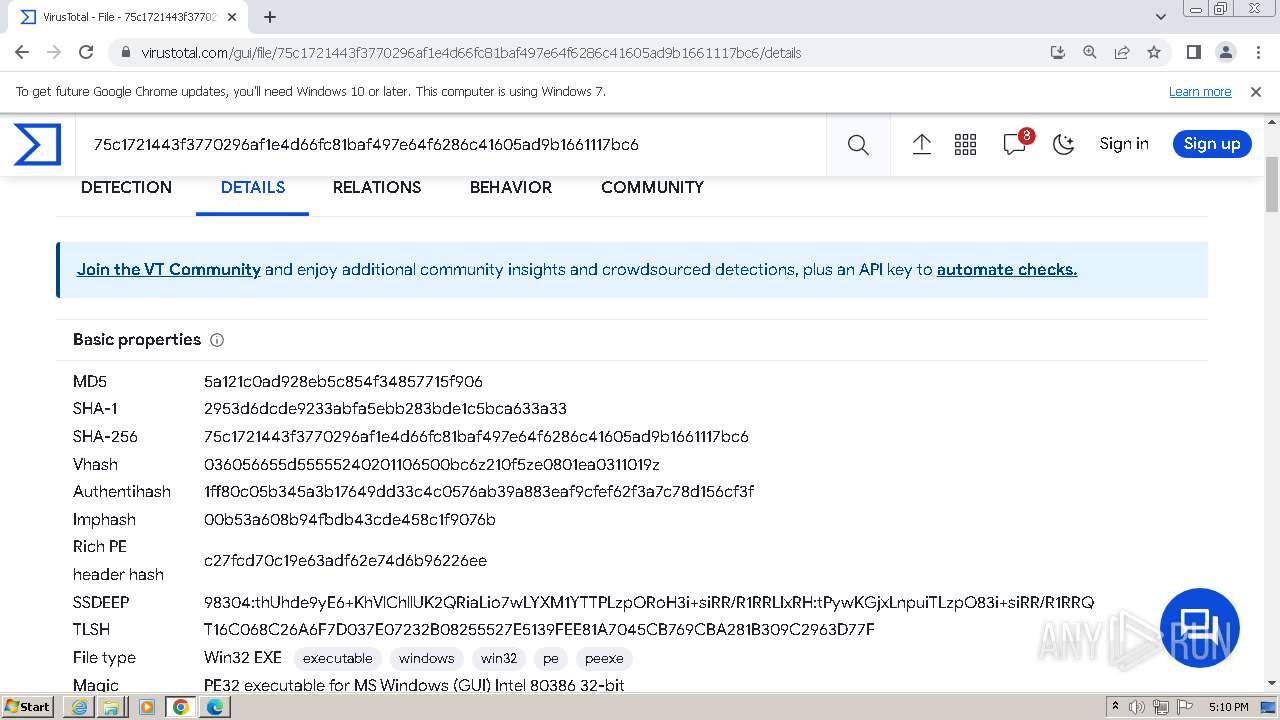Click the taskbar clock 5:10 PM
This screenshot has width=1280, height=720.
[1228, 707]
